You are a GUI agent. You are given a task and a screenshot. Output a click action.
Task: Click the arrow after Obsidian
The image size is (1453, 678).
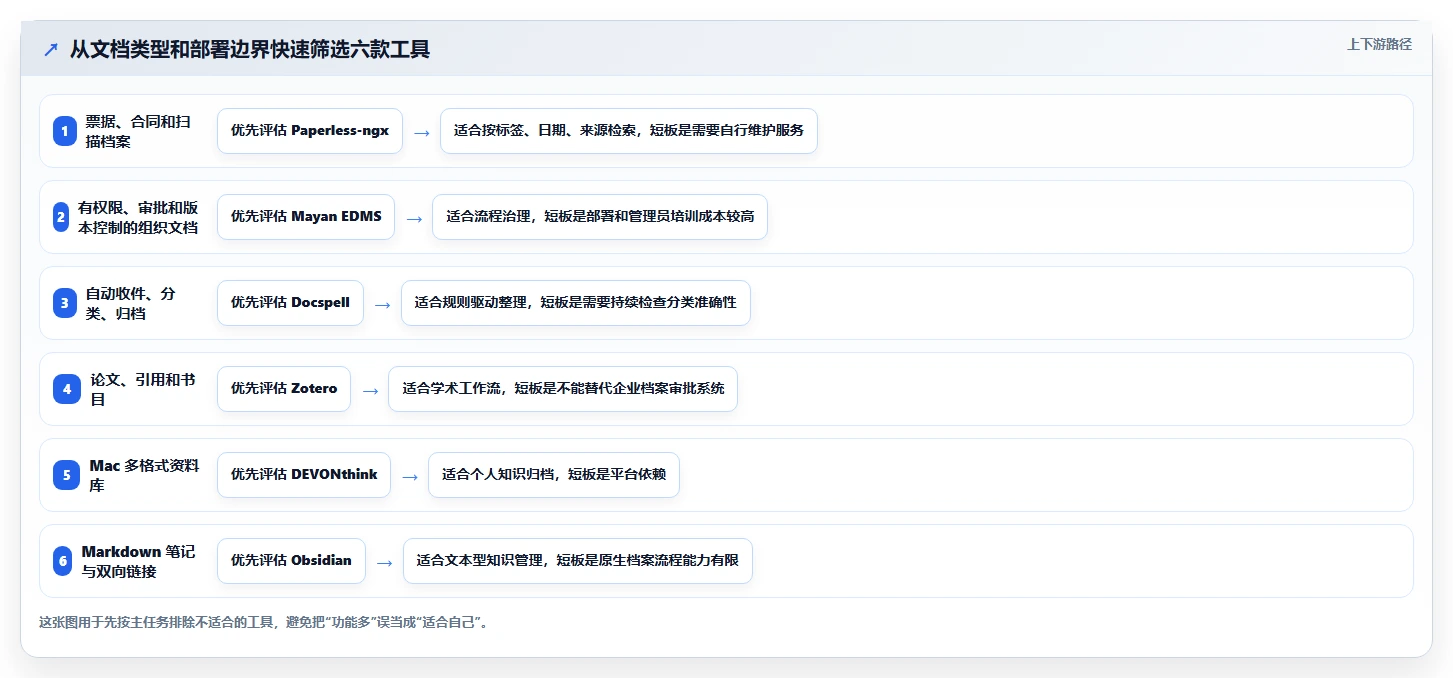coord(385,562)
